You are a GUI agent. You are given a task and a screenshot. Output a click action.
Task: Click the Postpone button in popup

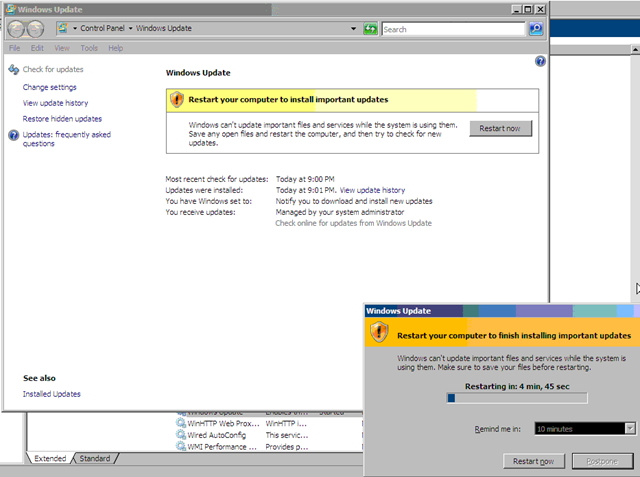(x=602, y=461)
